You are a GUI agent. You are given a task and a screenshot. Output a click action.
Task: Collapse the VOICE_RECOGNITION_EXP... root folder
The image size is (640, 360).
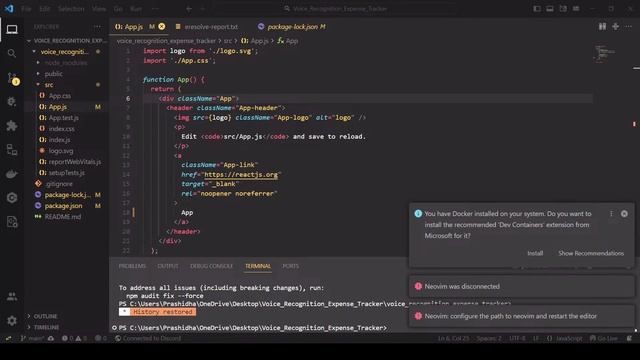66,41
